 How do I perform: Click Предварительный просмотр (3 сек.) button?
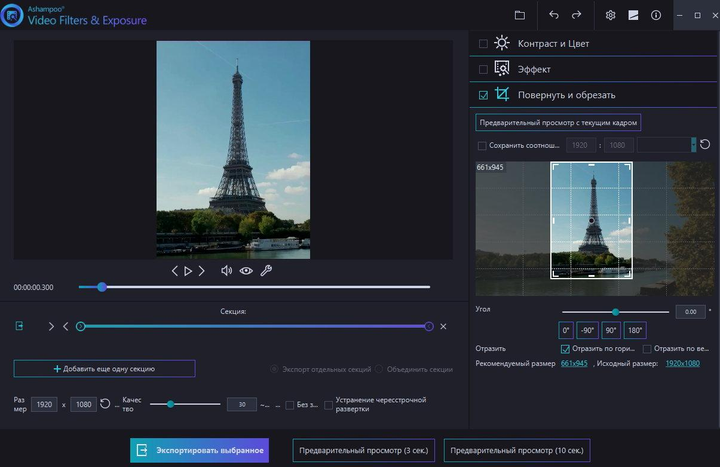pyautogui.click(x=364, y=450)
